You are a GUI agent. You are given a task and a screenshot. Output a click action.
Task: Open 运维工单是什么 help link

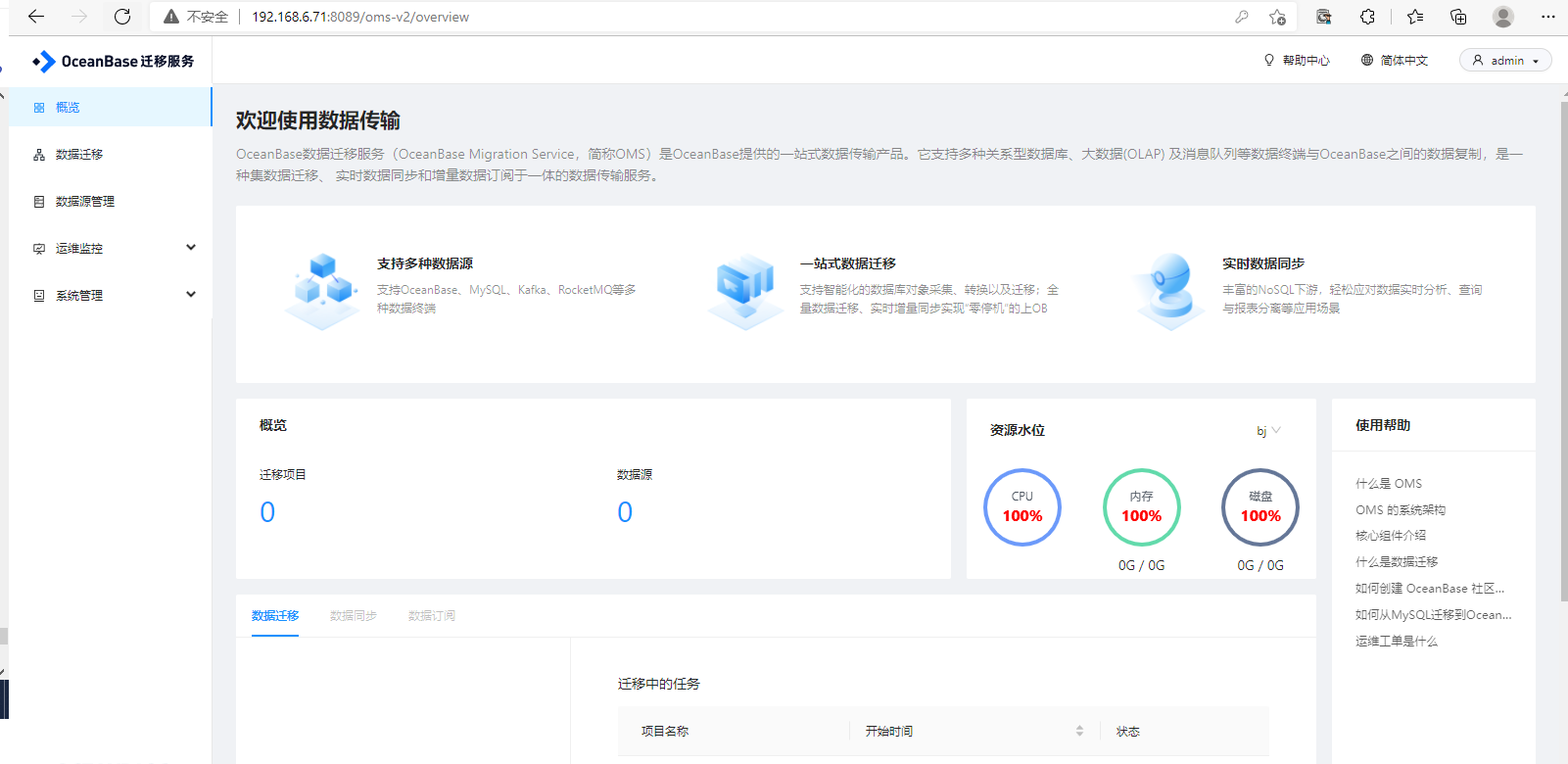pos(1397,642)
